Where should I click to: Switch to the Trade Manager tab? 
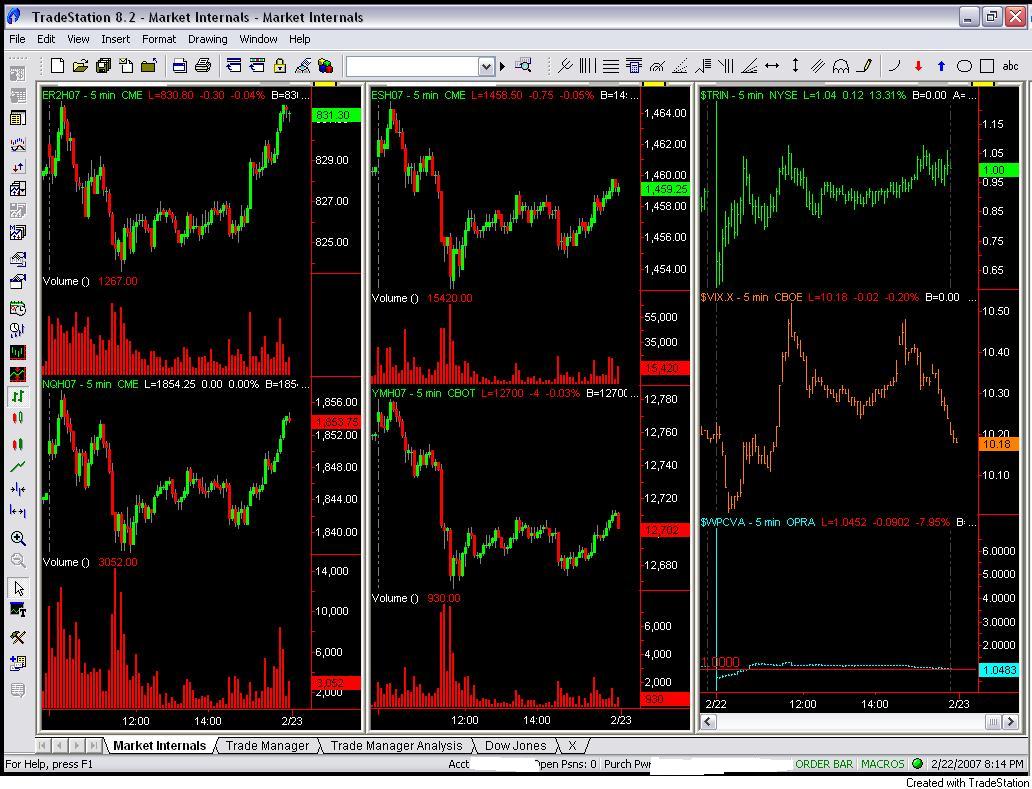click(267, 746)
